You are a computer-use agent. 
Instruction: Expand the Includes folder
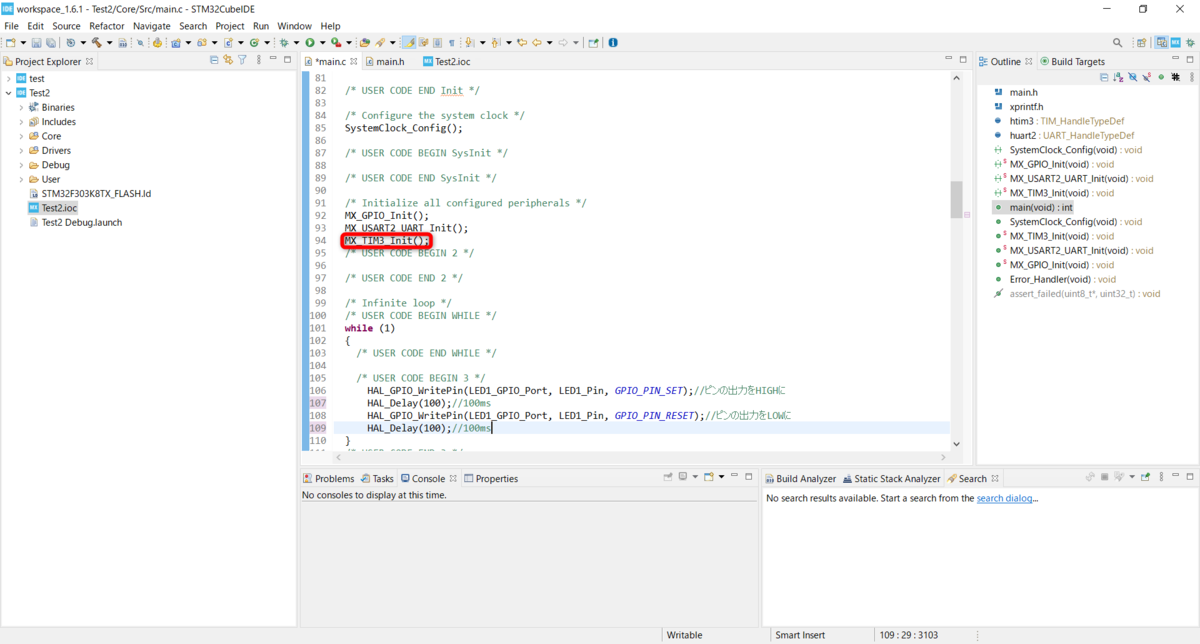(x=21, y=122)
